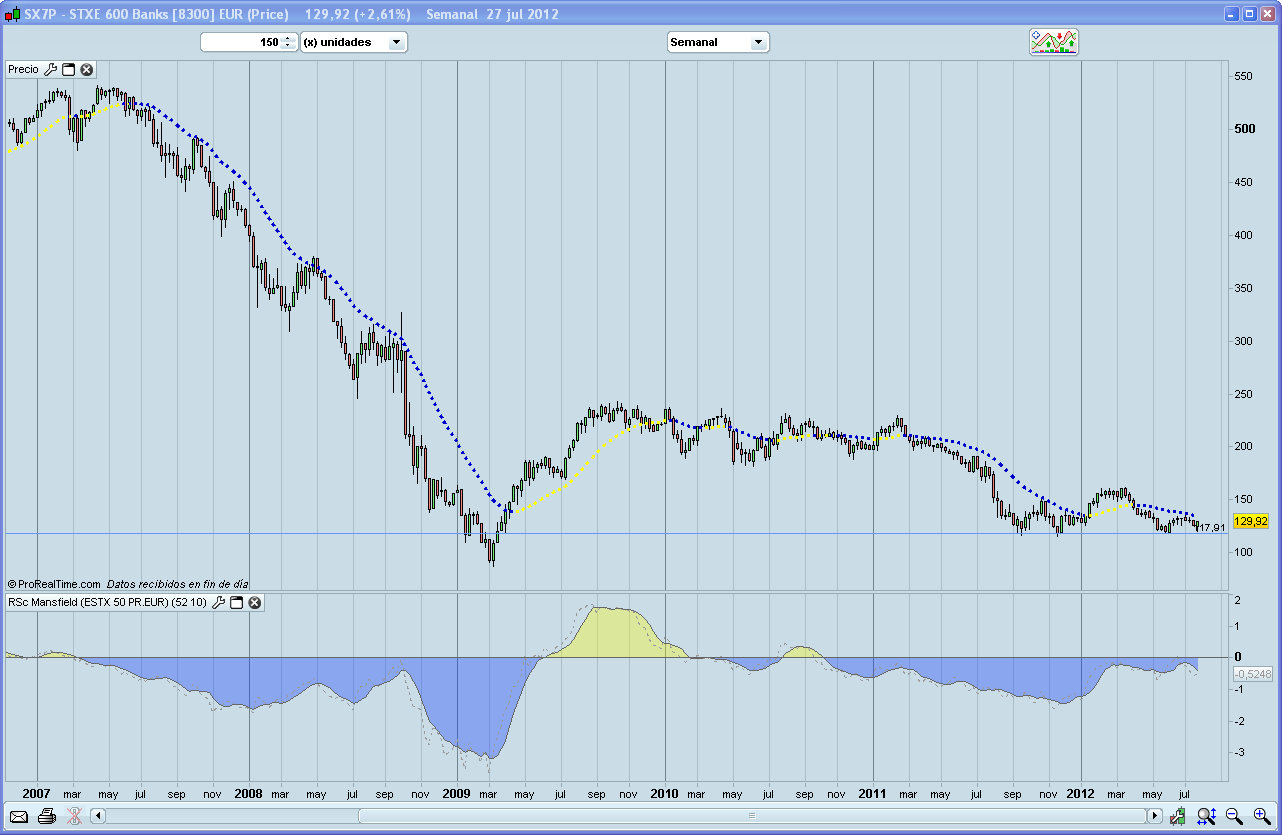Click the horizontal zoom fit magnifier icon
The image size is (1282, 835).
(1206, 816)
